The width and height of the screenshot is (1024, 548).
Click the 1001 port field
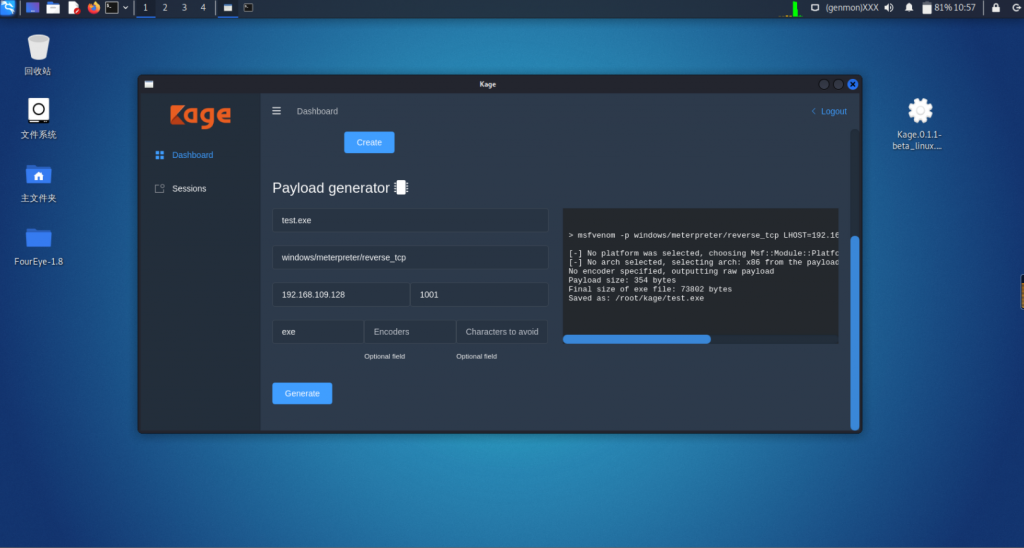479,295
